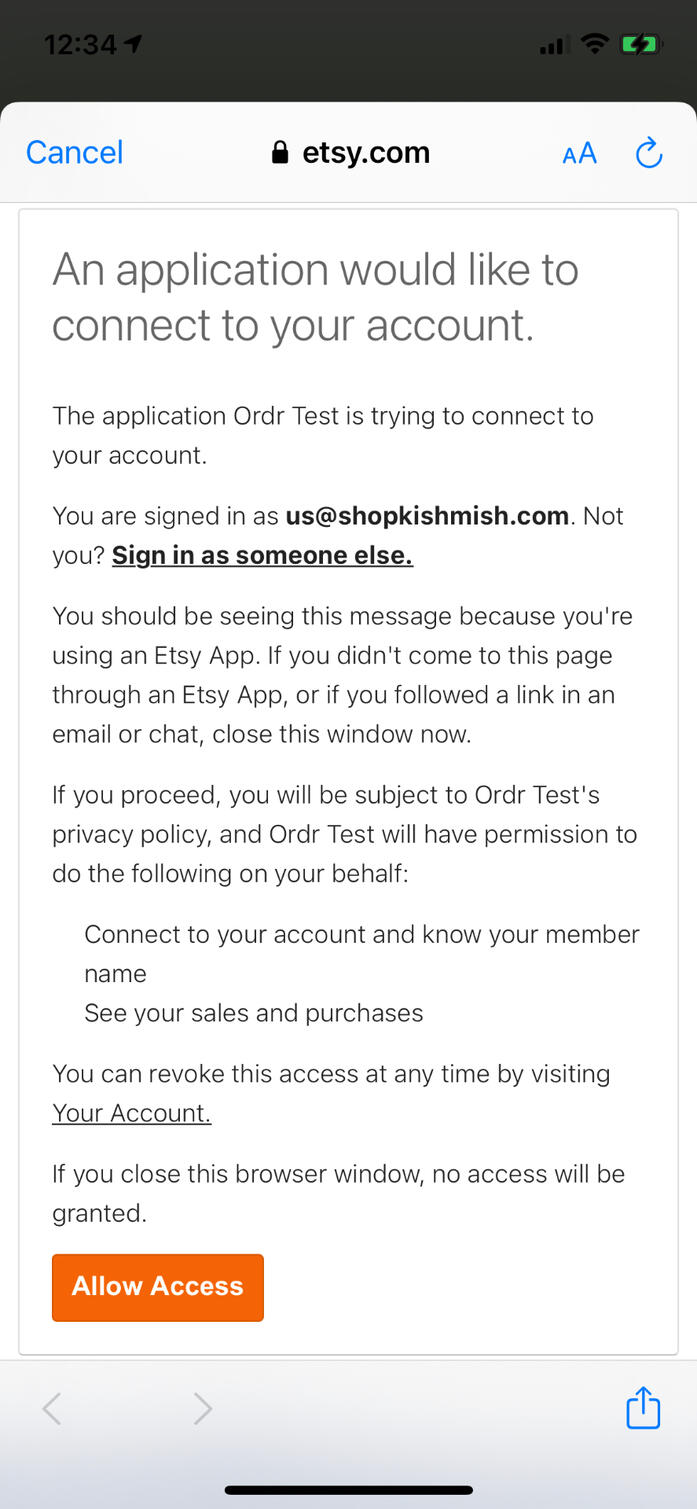Tap the cellular signal bars
Screen dimensions: 697x1509
tap(554, 45)
